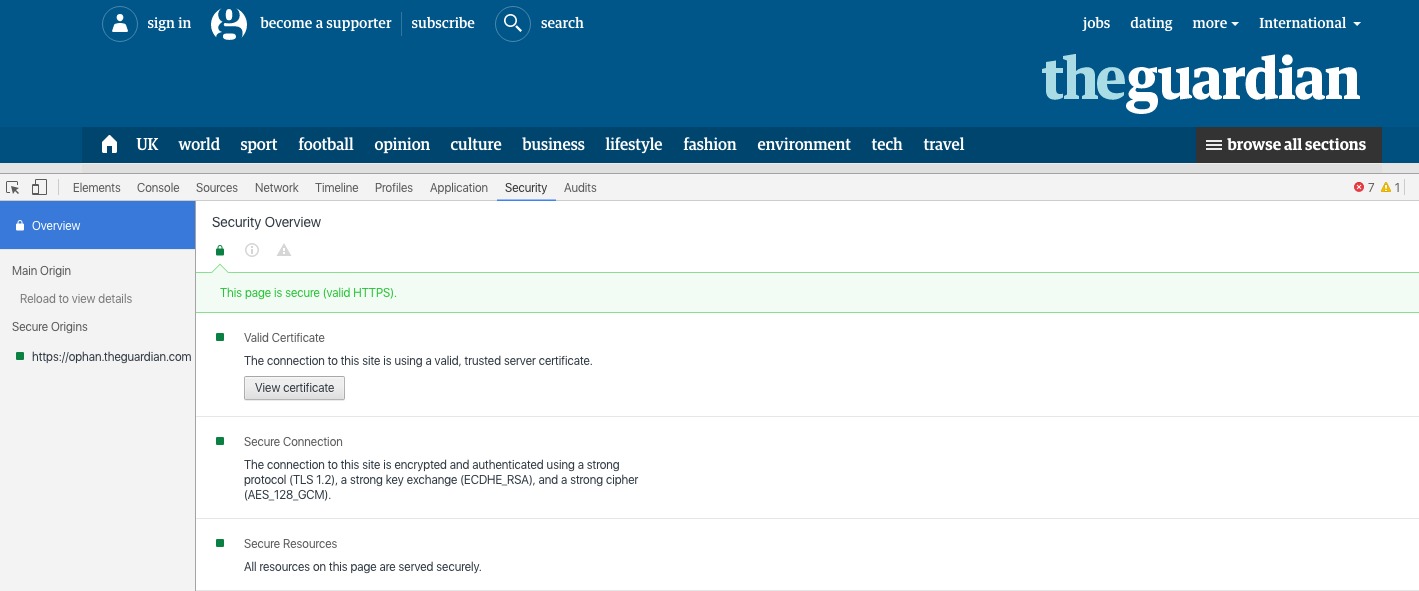1419x591 pixels.
Task: Select the Security tab
Action: pos(526,188)
